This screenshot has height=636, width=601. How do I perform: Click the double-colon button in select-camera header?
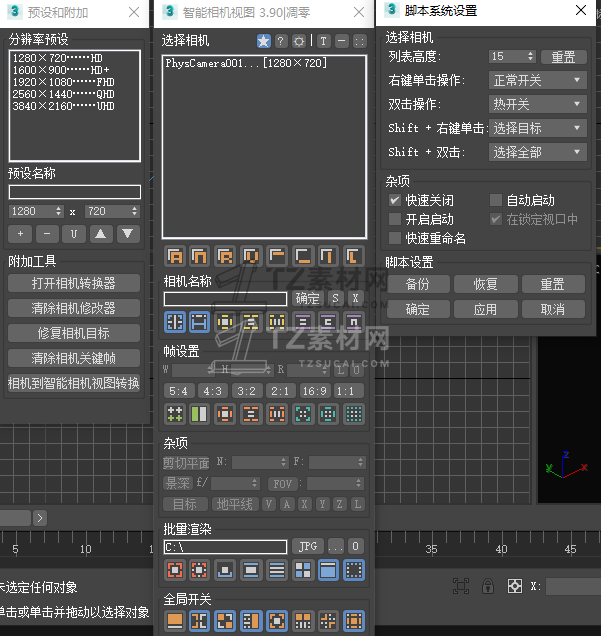click(359, 41)
